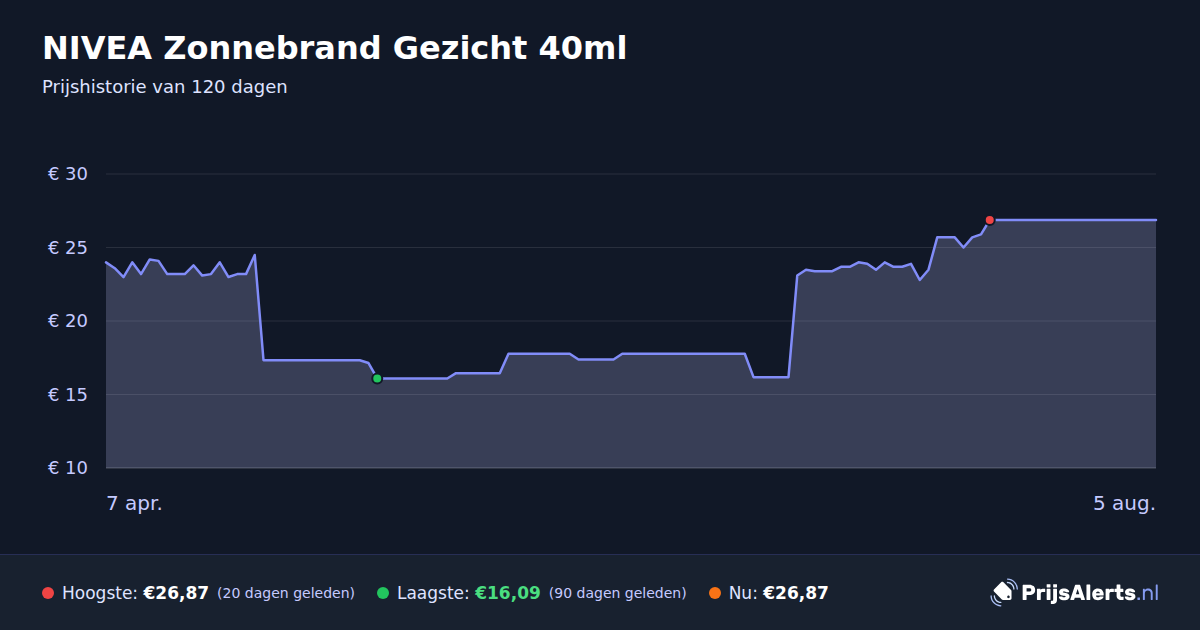Click the red dot beside Hoogste in legend
Image resolution: width=1200 pixels, height=630 pixels.
(x=48, y=593)
